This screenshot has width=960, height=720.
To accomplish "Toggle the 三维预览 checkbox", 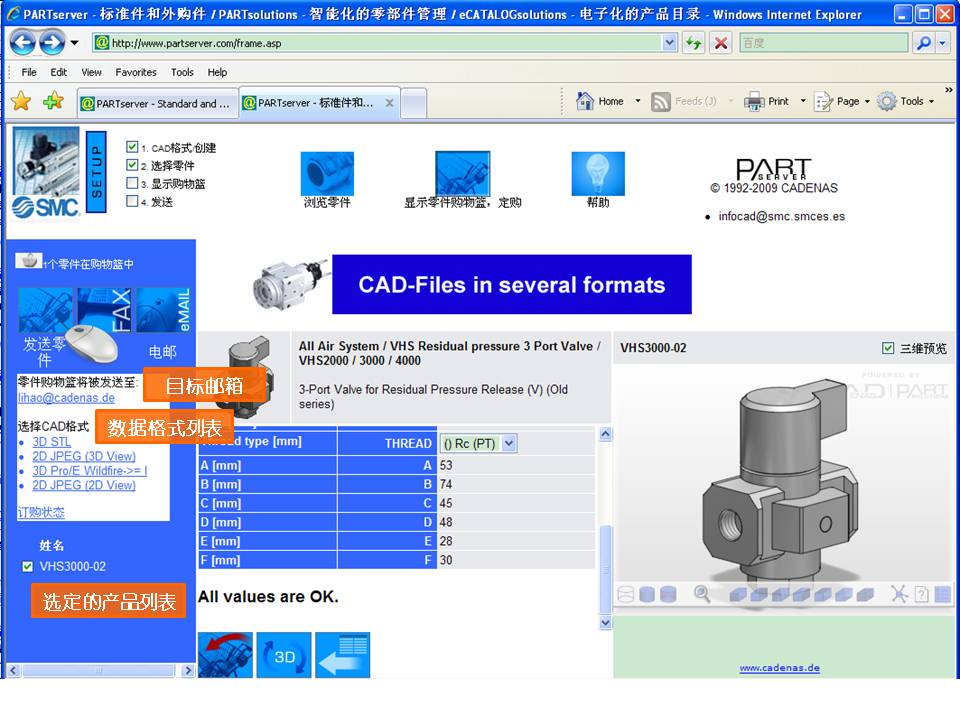I will point(888,348).
